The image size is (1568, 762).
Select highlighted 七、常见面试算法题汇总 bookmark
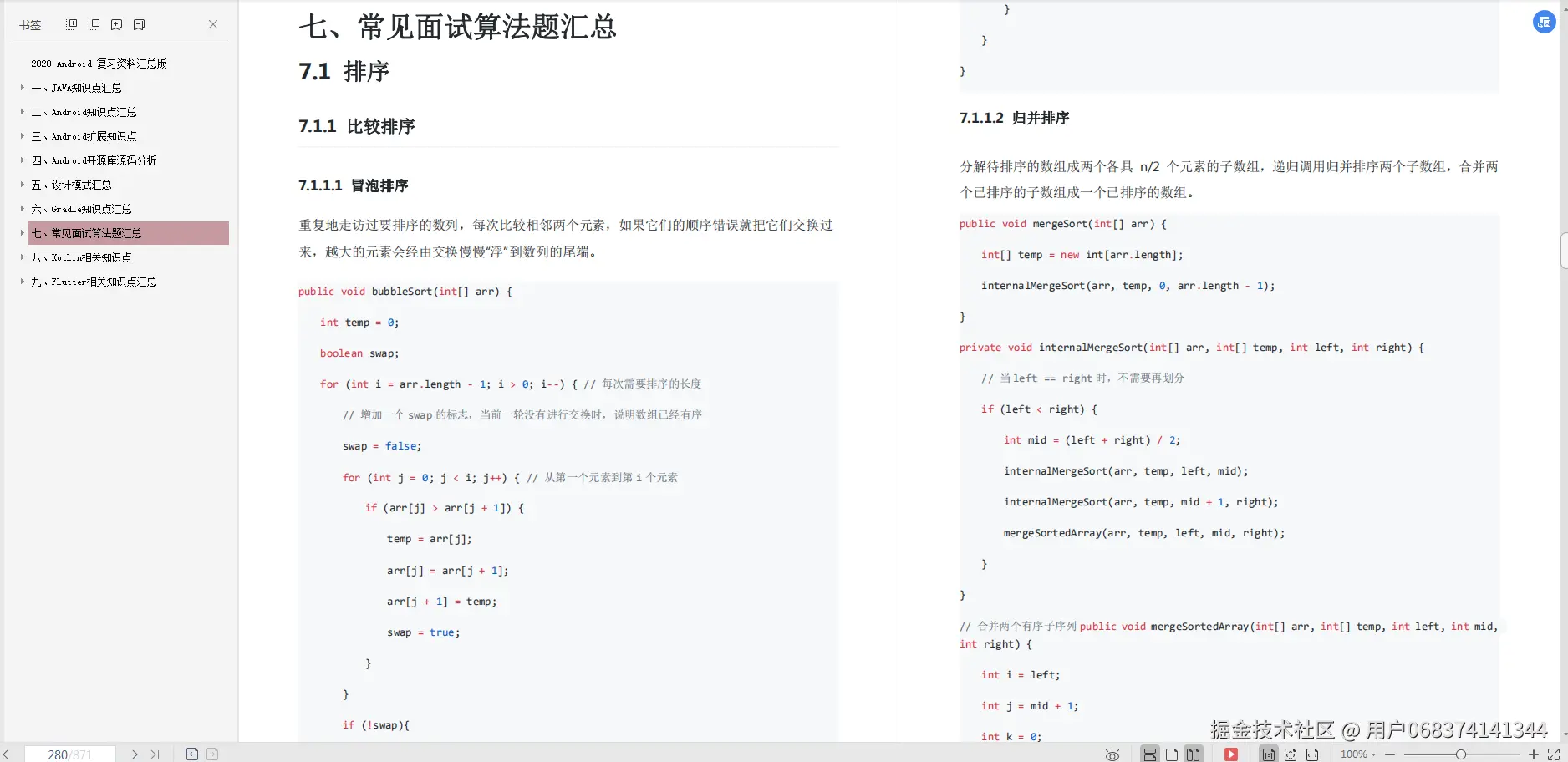(x=129, y=233)
